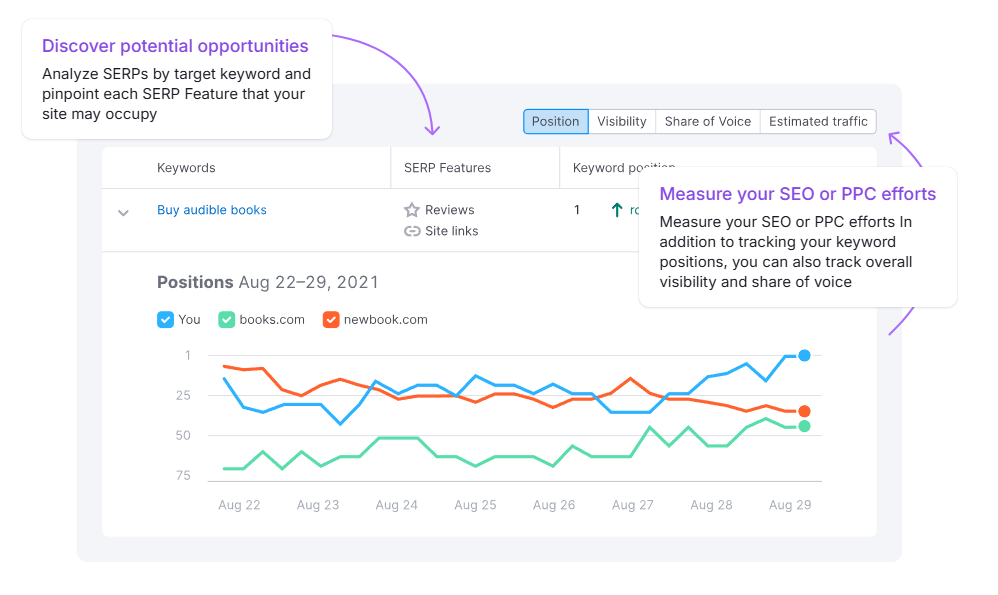Click the Discover potential opportunities heading
This screenshot has width=998, height=595.
[x=175, y=46]
